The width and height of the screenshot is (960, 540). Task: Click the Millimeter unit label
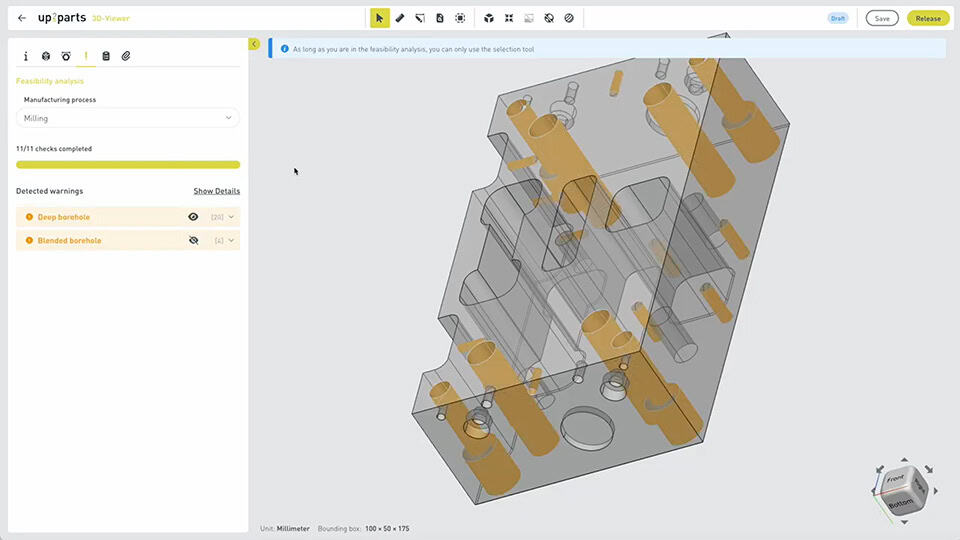point(293,528)
